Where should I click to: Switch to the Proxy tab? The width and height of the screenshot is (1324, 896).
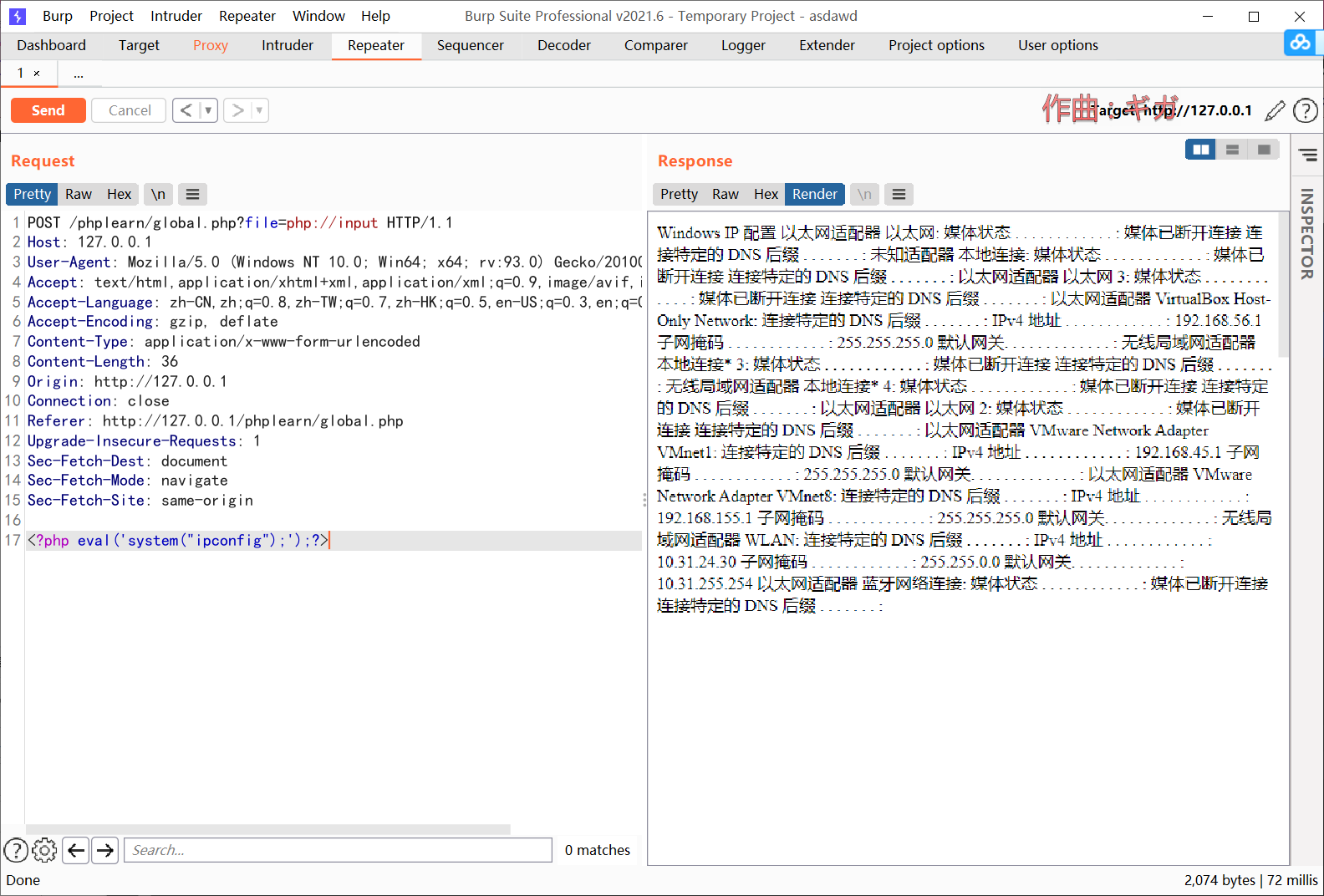pyautogui.click(x=211, y=45)
